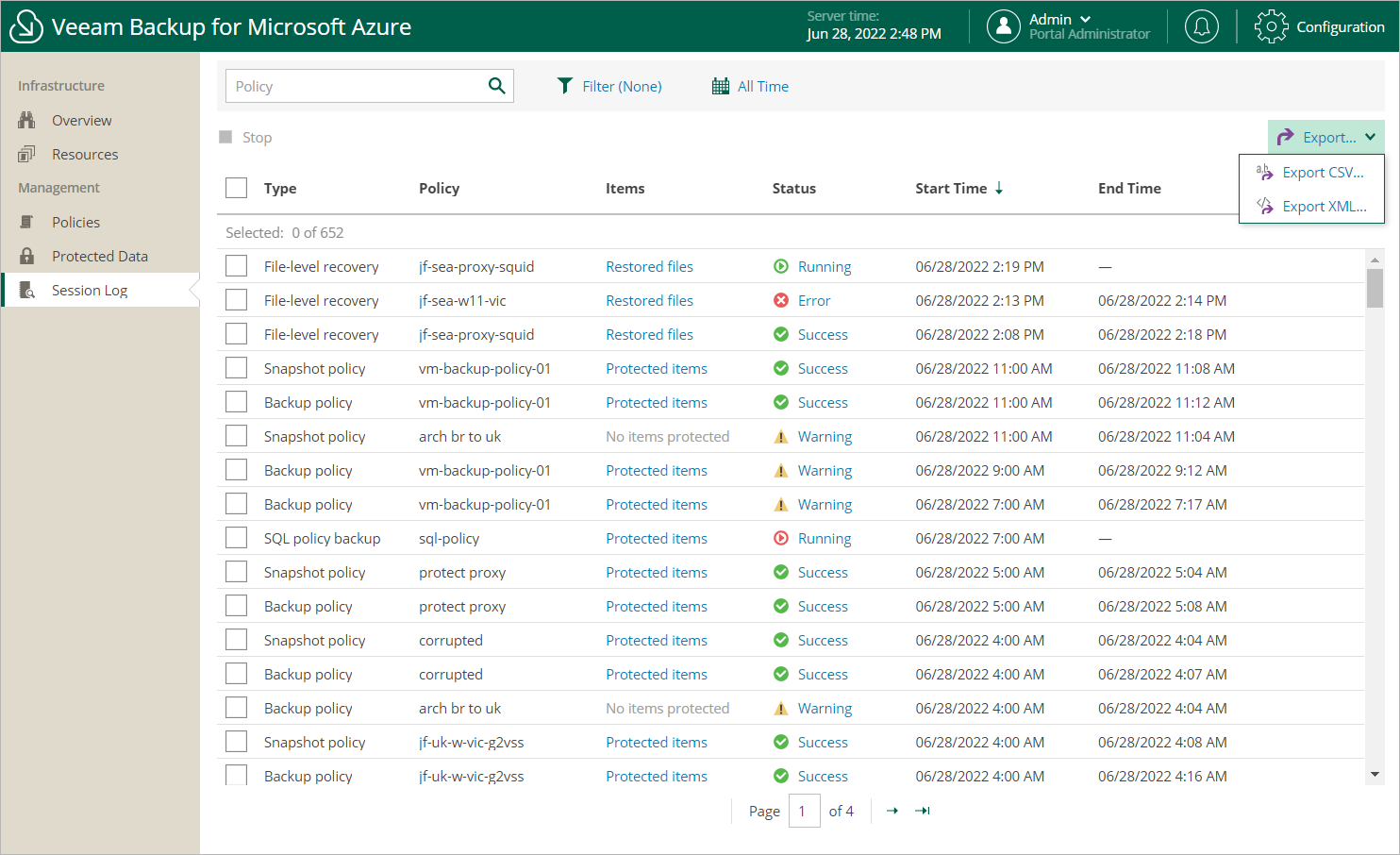Select the sql-policy session checkbox
The width and height of the screenshot is (1400, 855).
coord(237,538)
